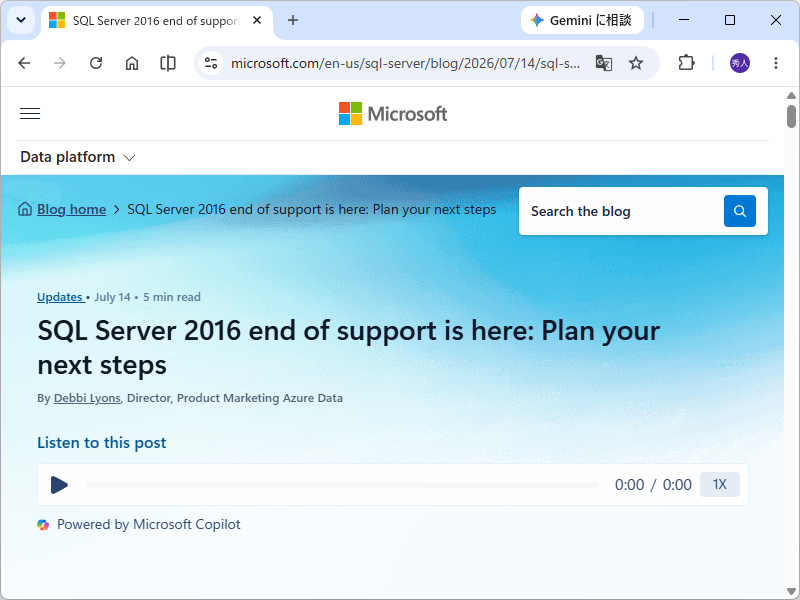This screenshot has width=800, height=600.
Task: Minimize the browser window
Action: pos(684,20)
